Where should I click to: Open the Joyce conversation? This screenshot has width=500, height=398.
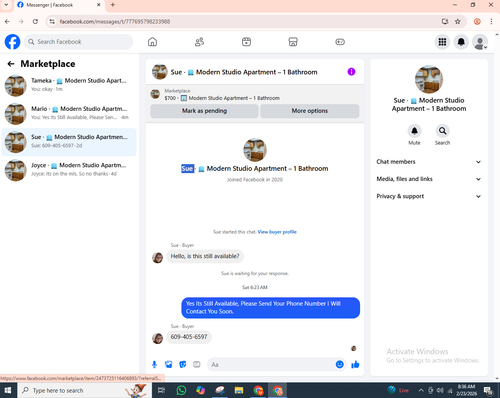pos(69,170)
